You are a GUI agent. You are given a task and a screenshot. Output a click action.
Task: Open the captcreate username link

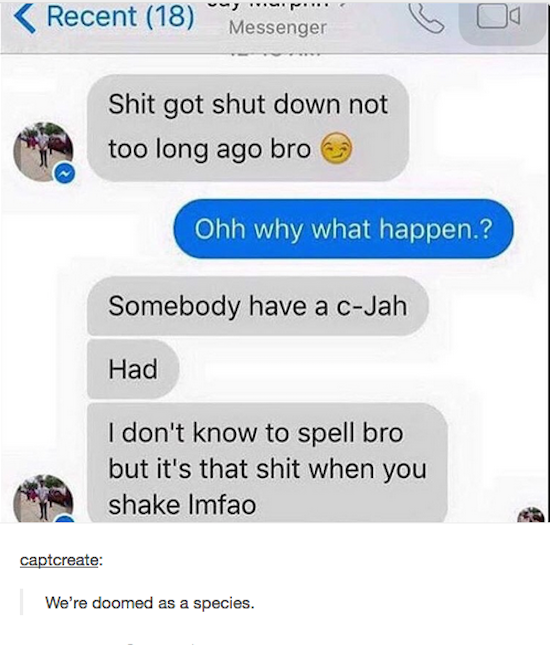tap(59, 560)
